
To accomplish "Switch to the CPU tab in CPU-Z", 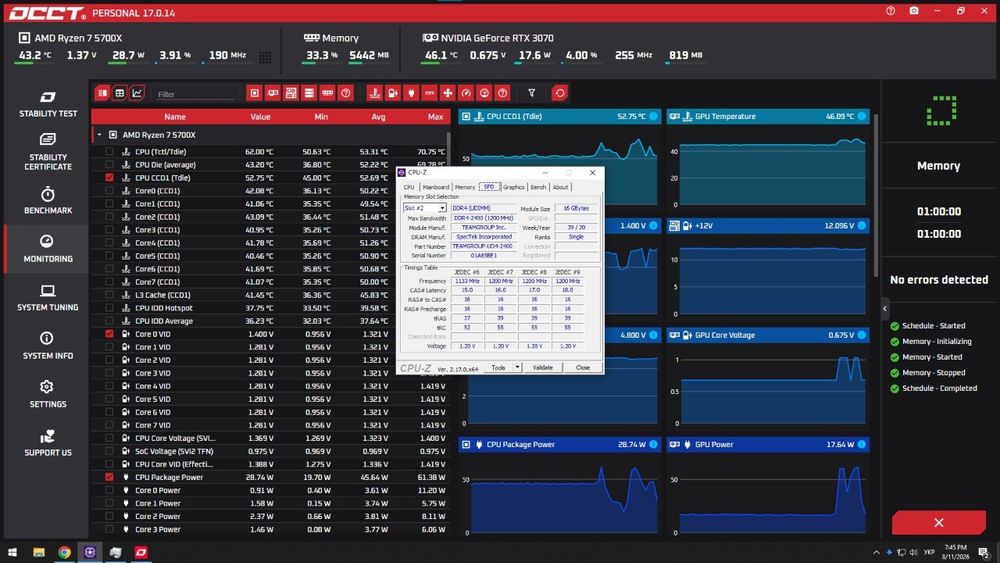I will [409, 187].
